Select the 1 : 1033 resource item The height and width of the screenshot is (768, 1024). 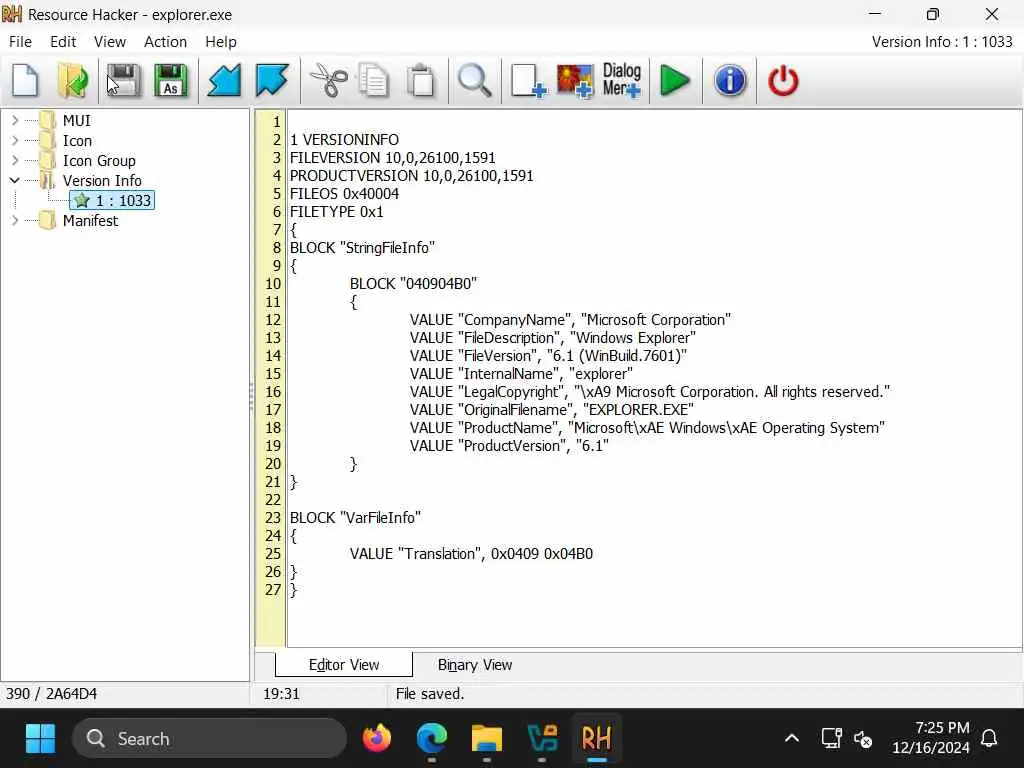point(112,200)
